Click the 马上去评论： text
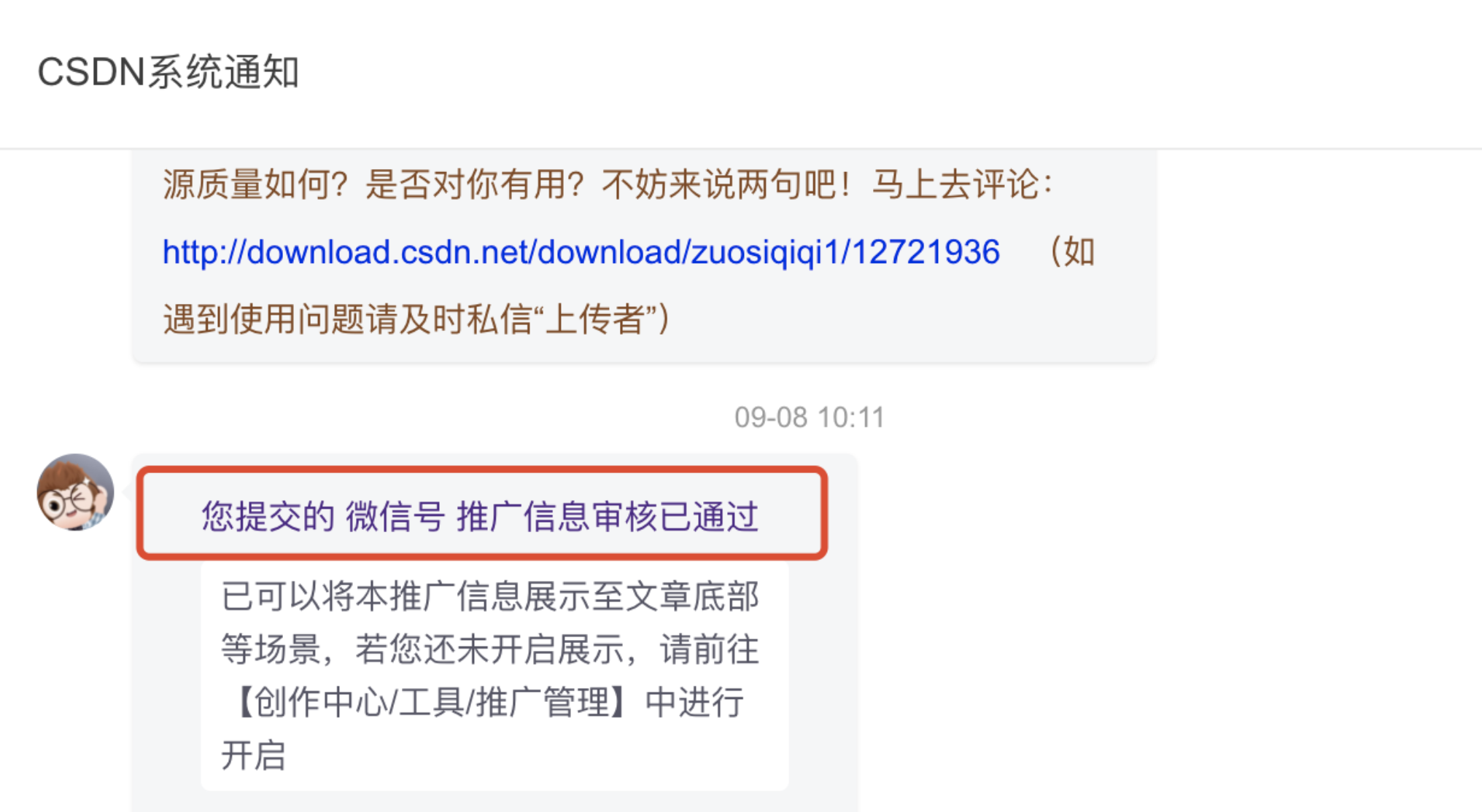 (963, 184)
